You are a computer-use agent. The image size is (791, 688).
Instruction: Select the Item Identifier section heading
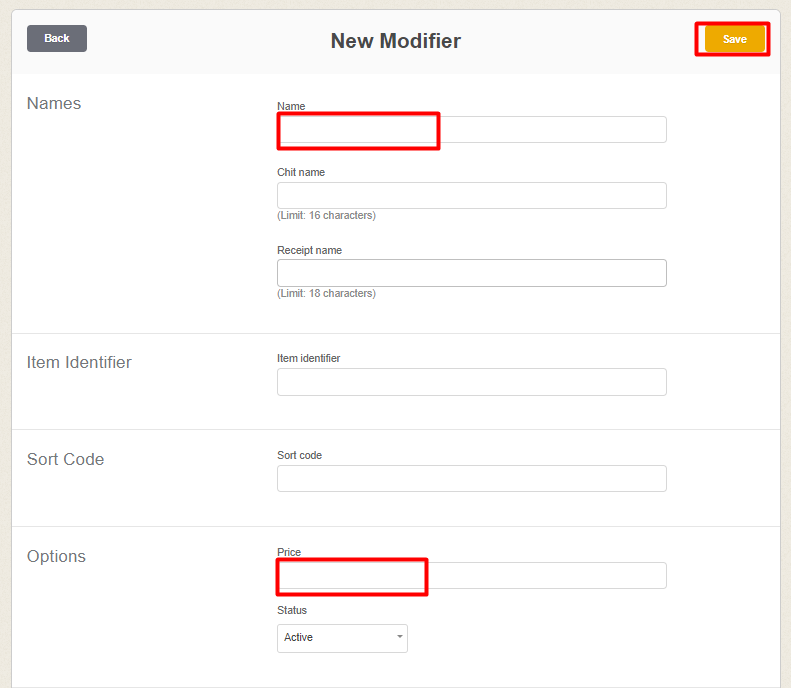[x=79, y=363]
